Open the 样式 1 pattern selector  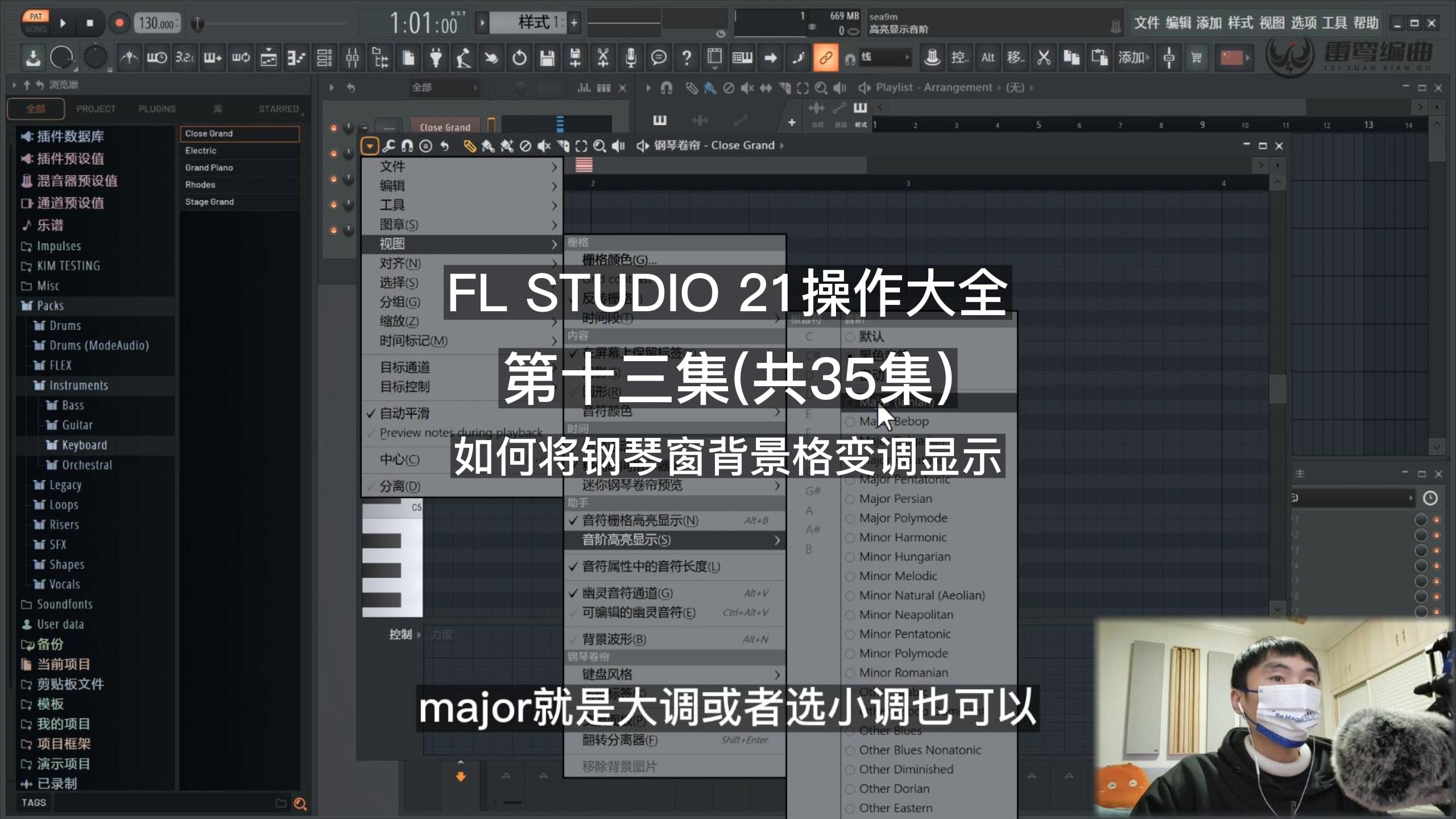tap(528, 23)
